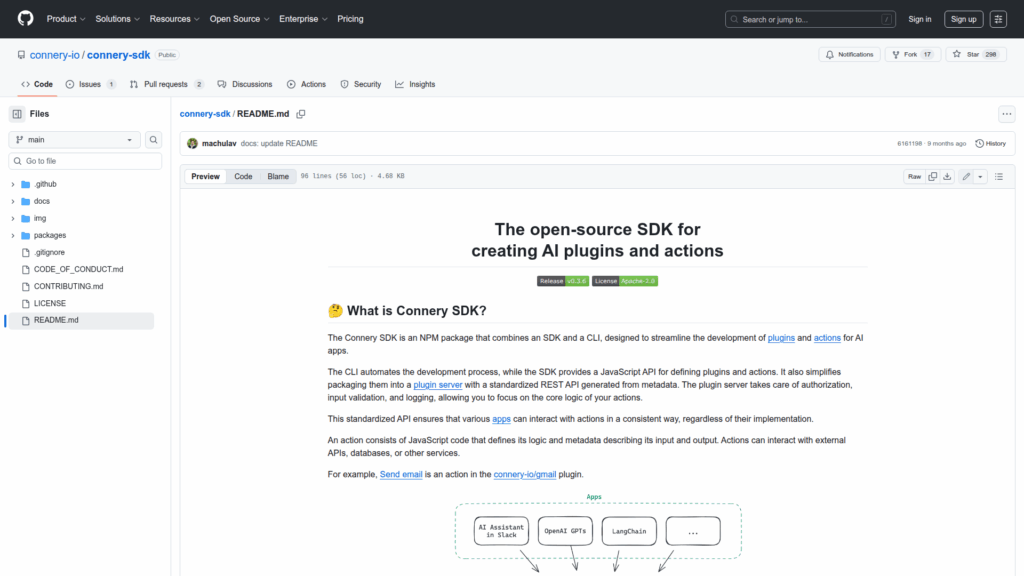Image resolution: width=1024 pixels, height=576 pixels.
Task: Open connery-sdk repository title link
Action: (x=118, y=55)
